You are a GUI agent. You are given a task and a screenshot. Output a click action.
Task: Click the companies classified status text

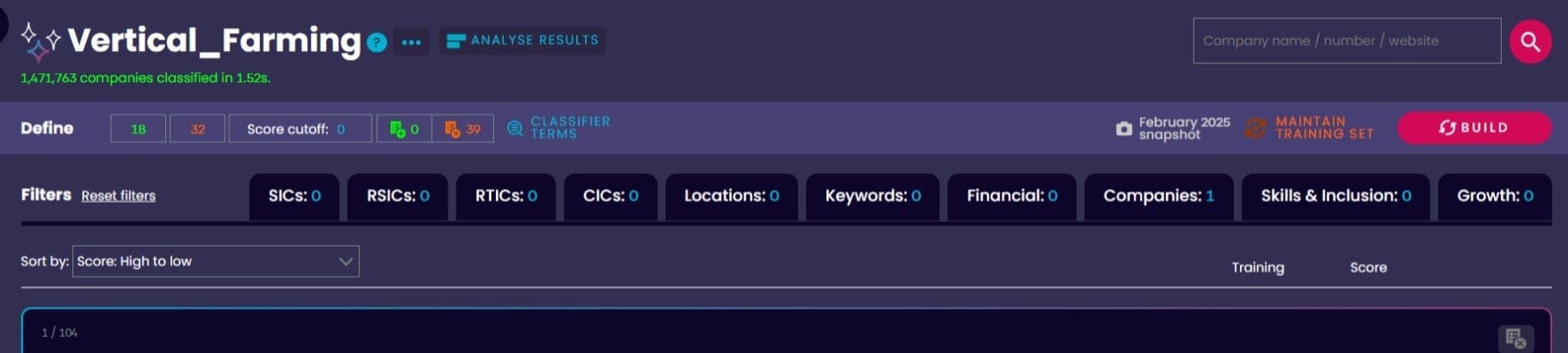click(x=145, y=78)
